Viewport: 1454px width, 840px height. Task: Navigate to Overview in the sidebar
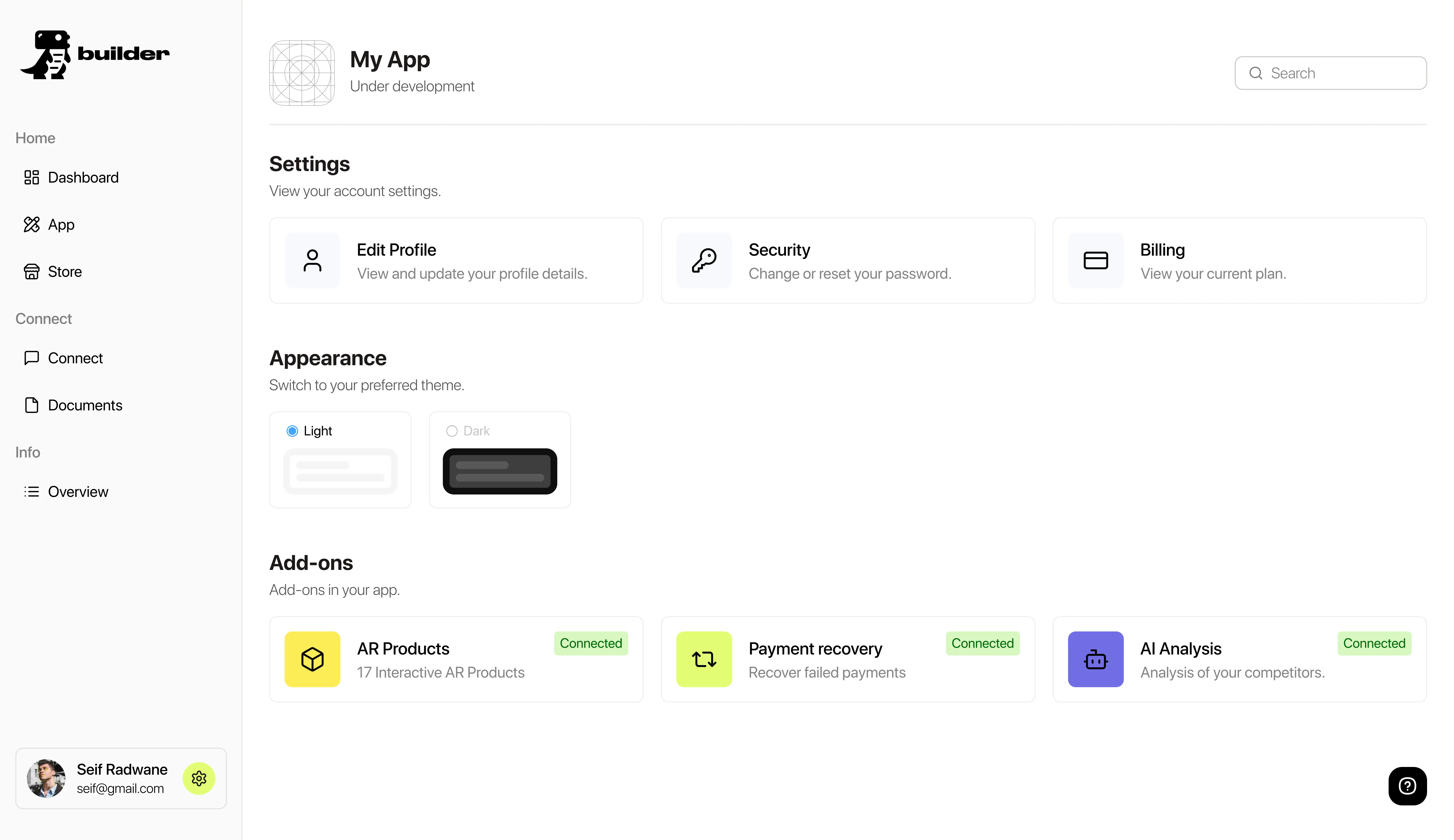77,492
